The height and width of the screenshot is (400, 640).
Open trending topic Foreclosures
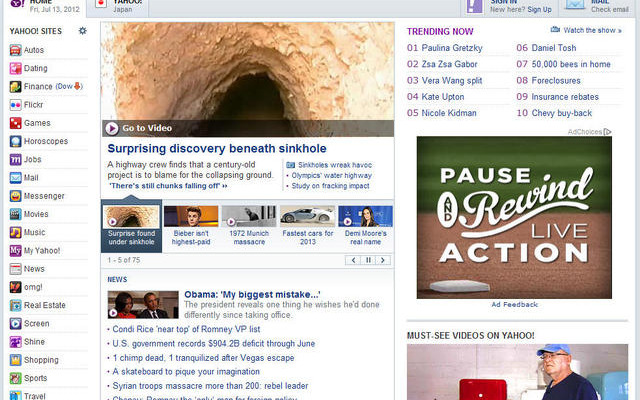[556, 80]
